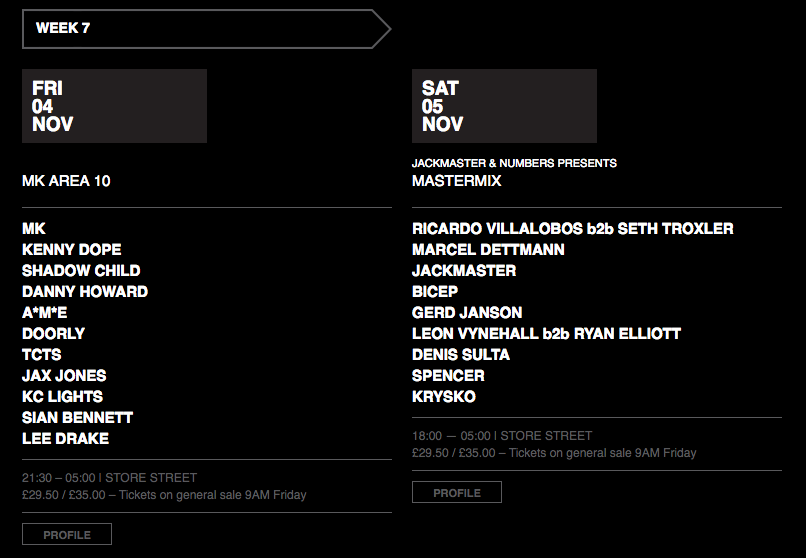806x558 pixels.
Task: Click artist name LEE DRAKE
Action: click(x=65, y=439)
